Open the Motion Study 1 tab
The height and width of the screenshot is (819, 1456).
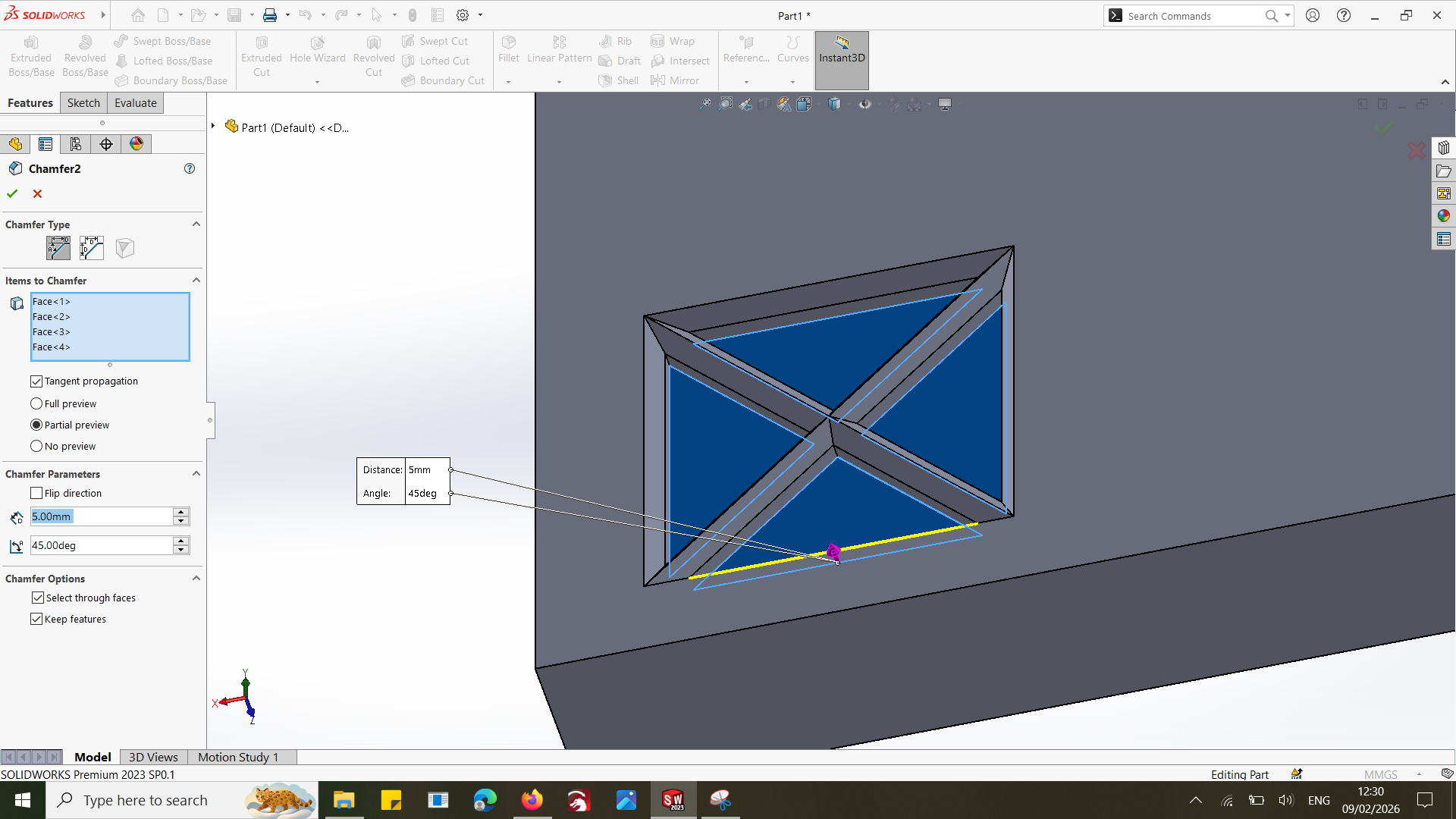(x=238, y=757)
